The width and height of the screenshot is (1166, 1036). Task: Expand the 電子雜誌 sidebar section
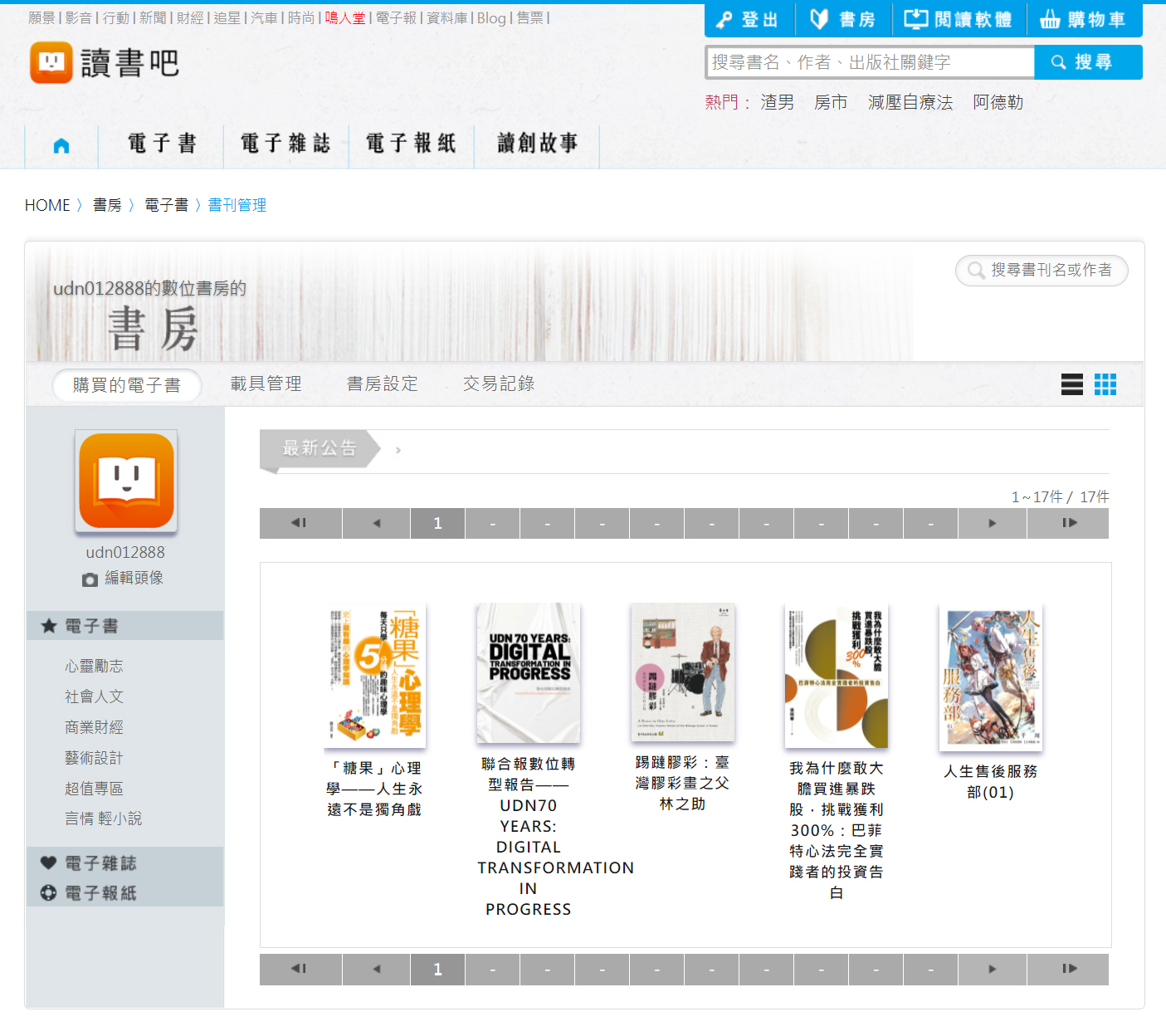click(100, 863)
